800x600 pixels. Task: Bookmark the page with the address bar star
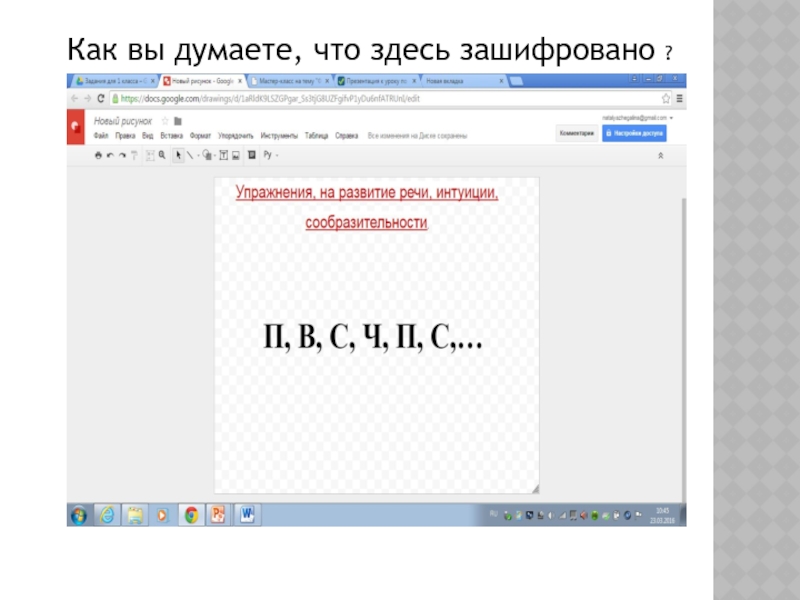tap(666, 99)
